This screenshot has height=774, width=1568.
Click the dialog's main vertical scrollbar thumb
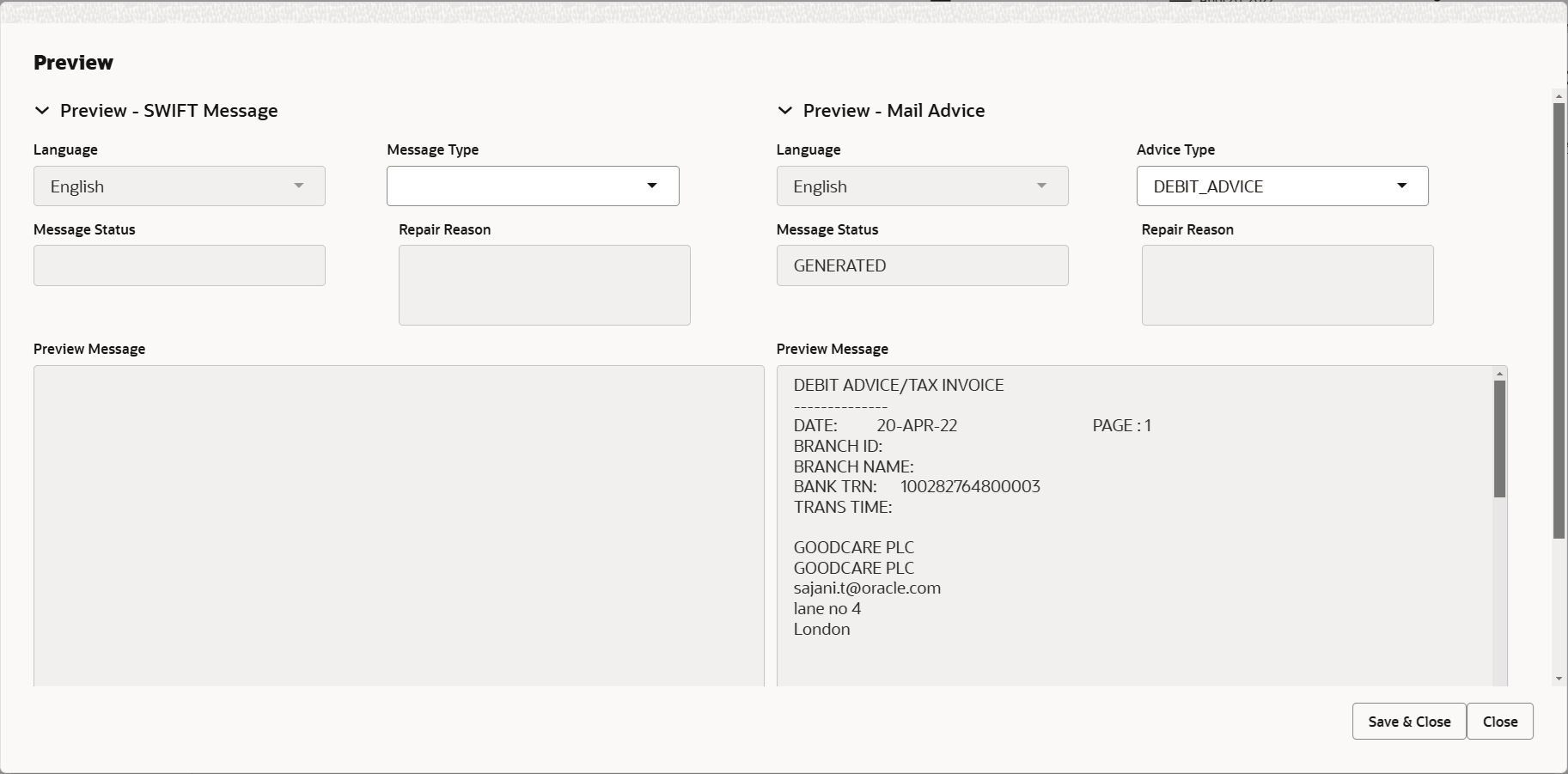pos(1559,321)
